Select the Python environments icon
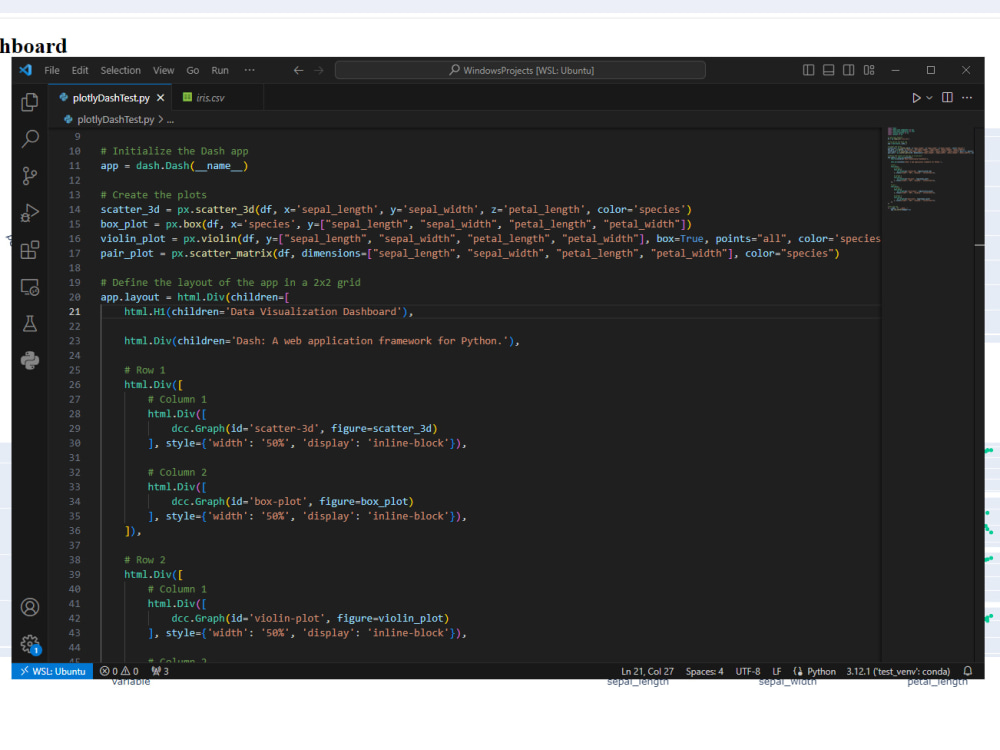Screen dimensions: 1000x750 coord(29,360)
